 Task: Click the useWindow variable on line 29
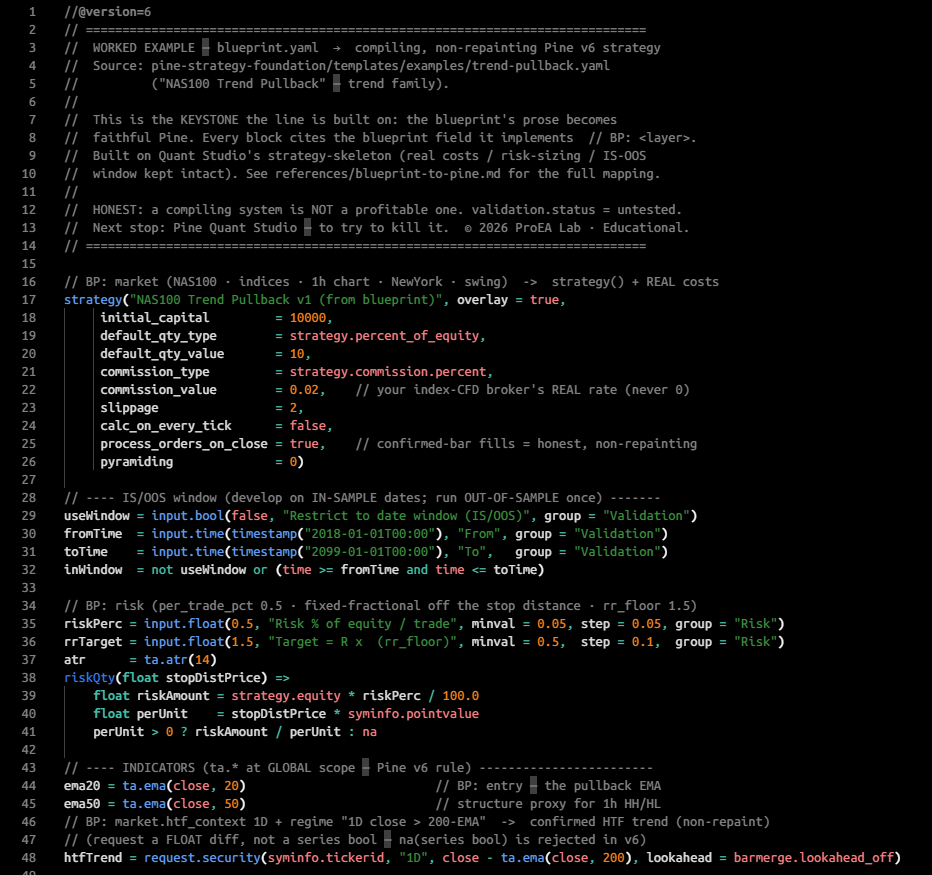click(97, 516)
